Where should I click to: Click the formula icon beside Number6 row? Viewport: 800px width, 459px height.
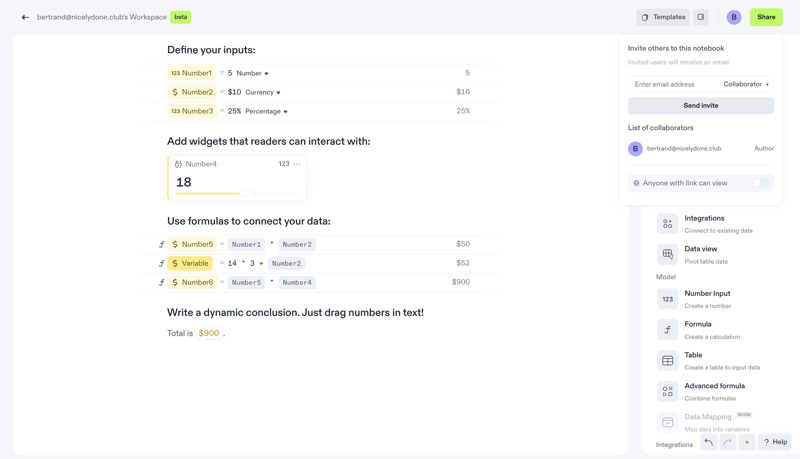point(161,282)
